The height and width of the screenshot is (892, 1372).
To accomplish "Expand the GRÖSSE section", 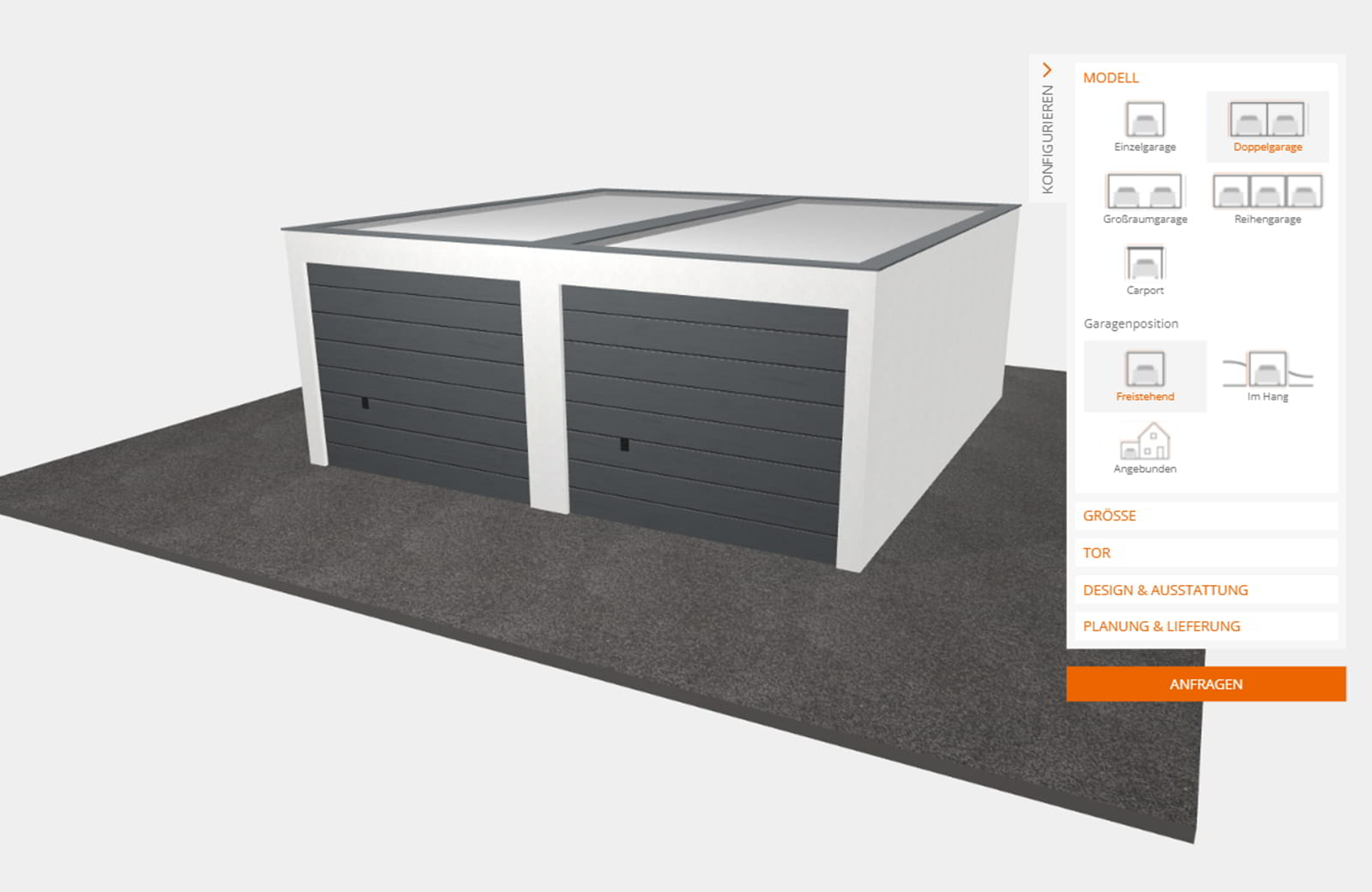I will (1110, 515).
